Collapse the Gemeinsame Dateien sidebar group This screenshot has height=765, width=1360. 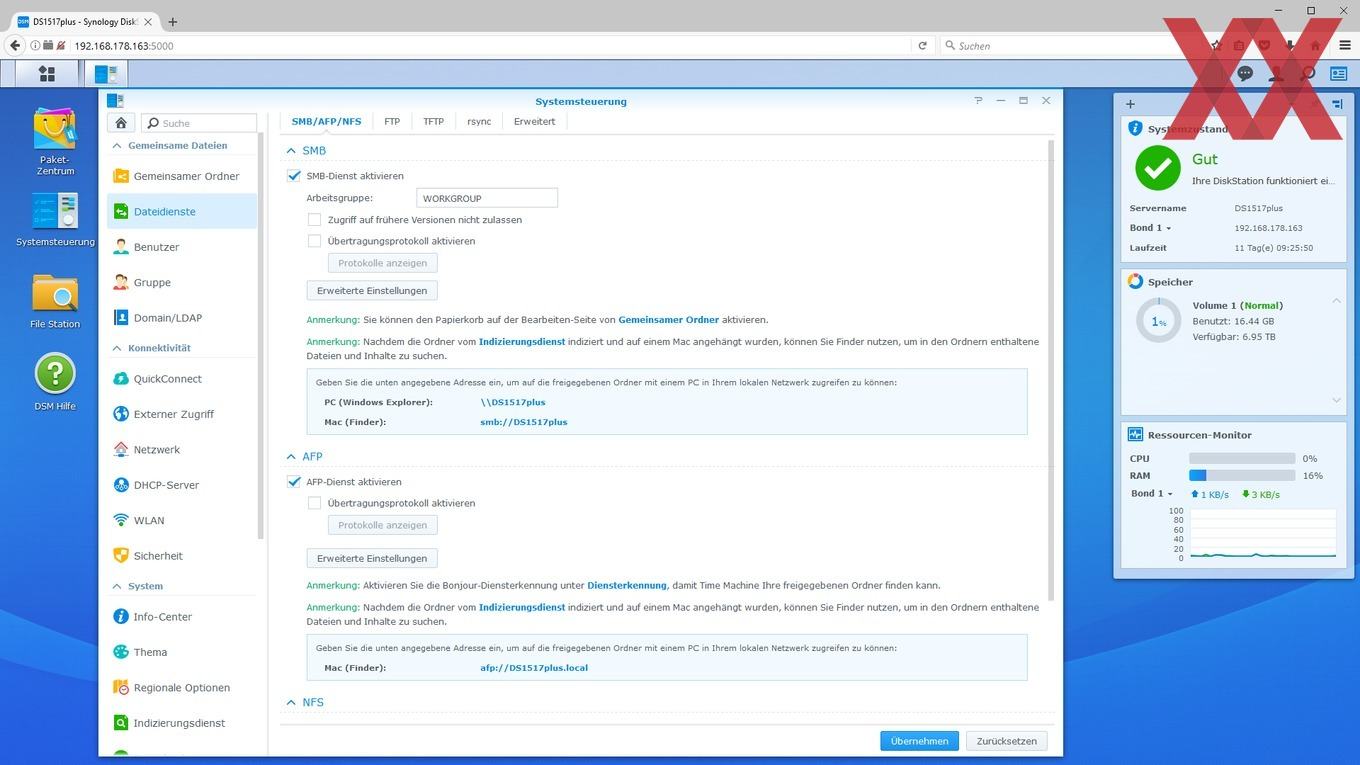click(x=117, y=146)
